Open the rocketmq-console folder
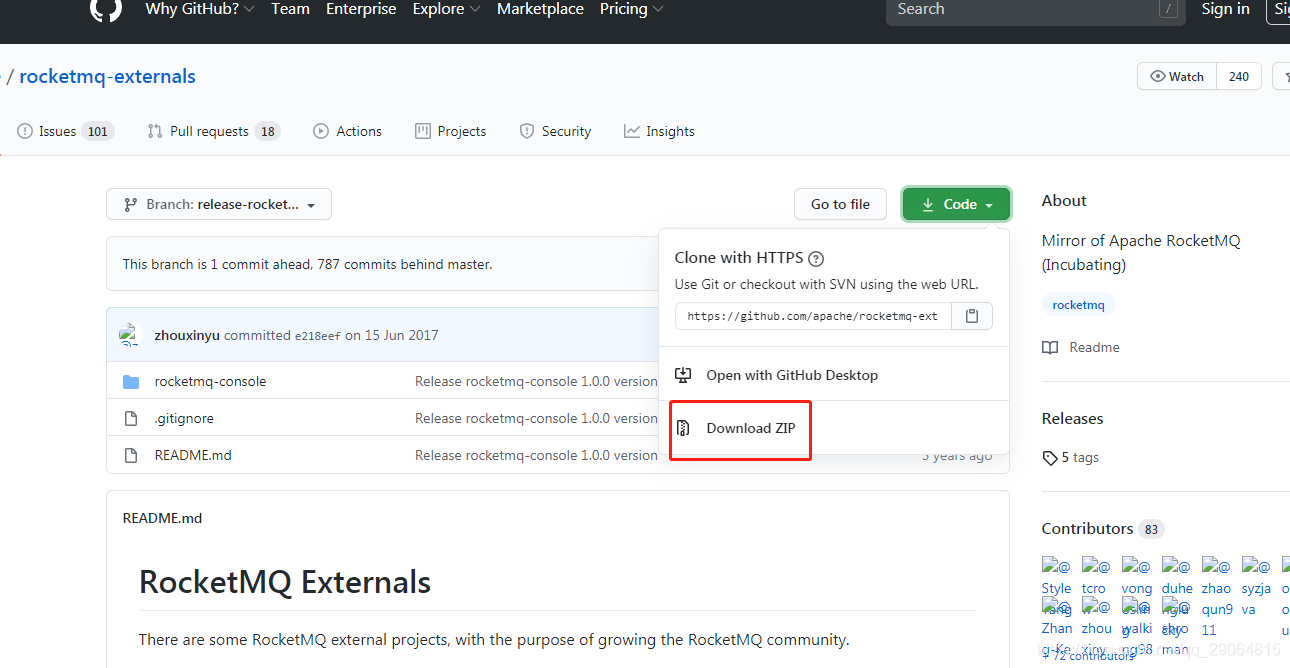Screen dimensions: 1290x668 [x=210, y=381]
